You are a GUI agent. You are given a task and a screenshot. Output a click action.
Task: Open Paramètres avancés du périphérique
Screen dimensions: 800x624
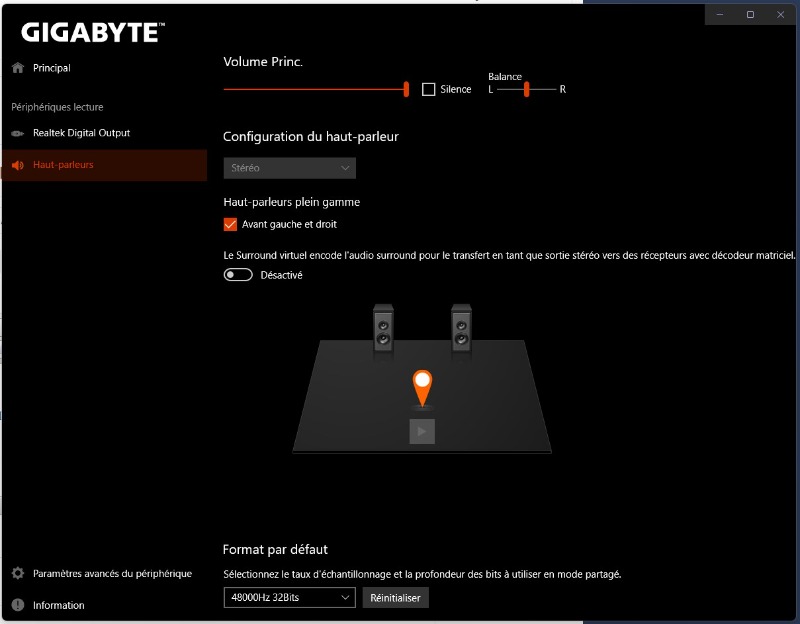112,574
